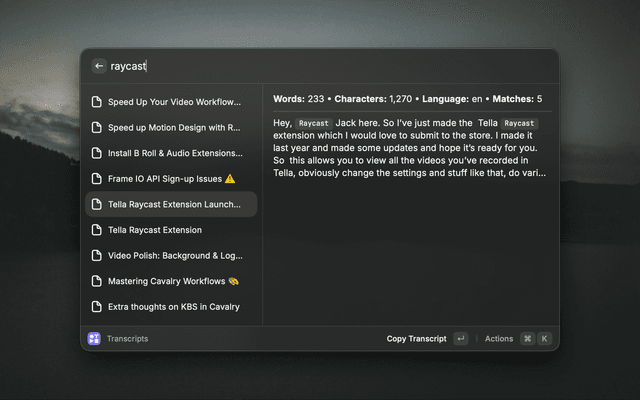Open Frame IO API Sign-up Issues transcript
Image resolution: width=640 pixels, height=400 pixels.
[164, 179]
